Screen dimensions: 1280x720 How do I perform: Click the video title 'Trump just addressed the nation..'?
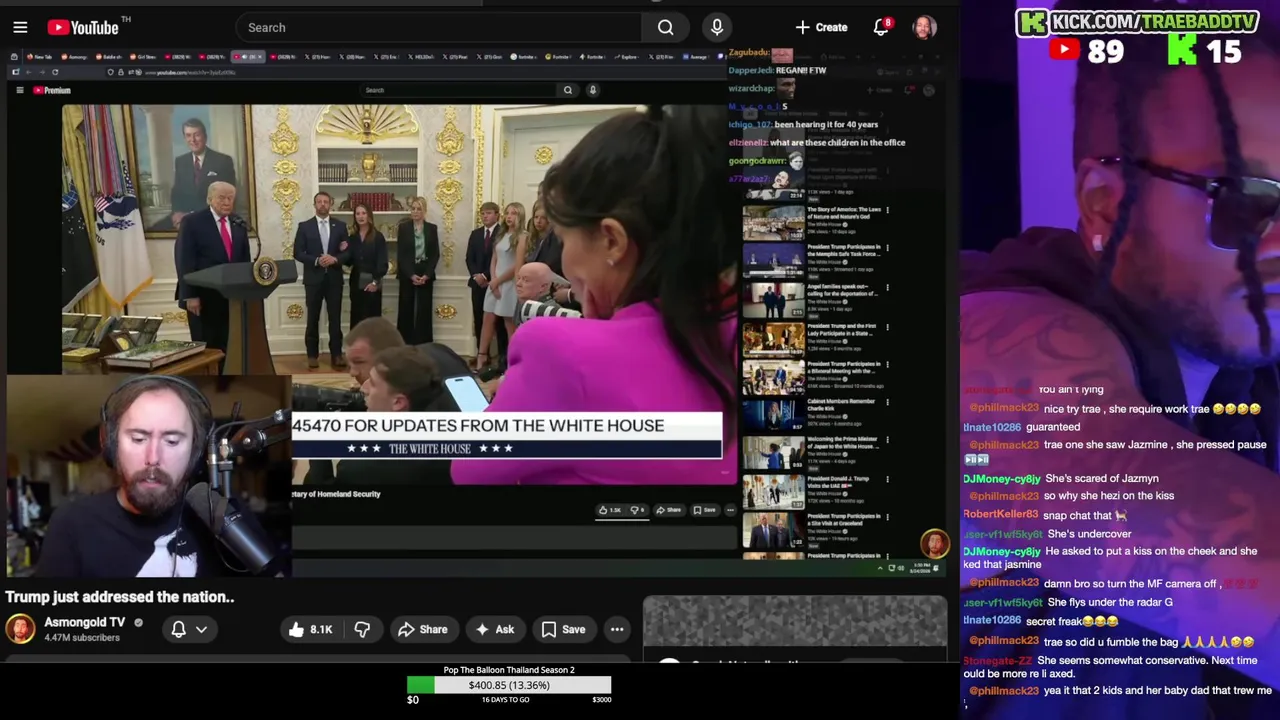pos(119,597)
